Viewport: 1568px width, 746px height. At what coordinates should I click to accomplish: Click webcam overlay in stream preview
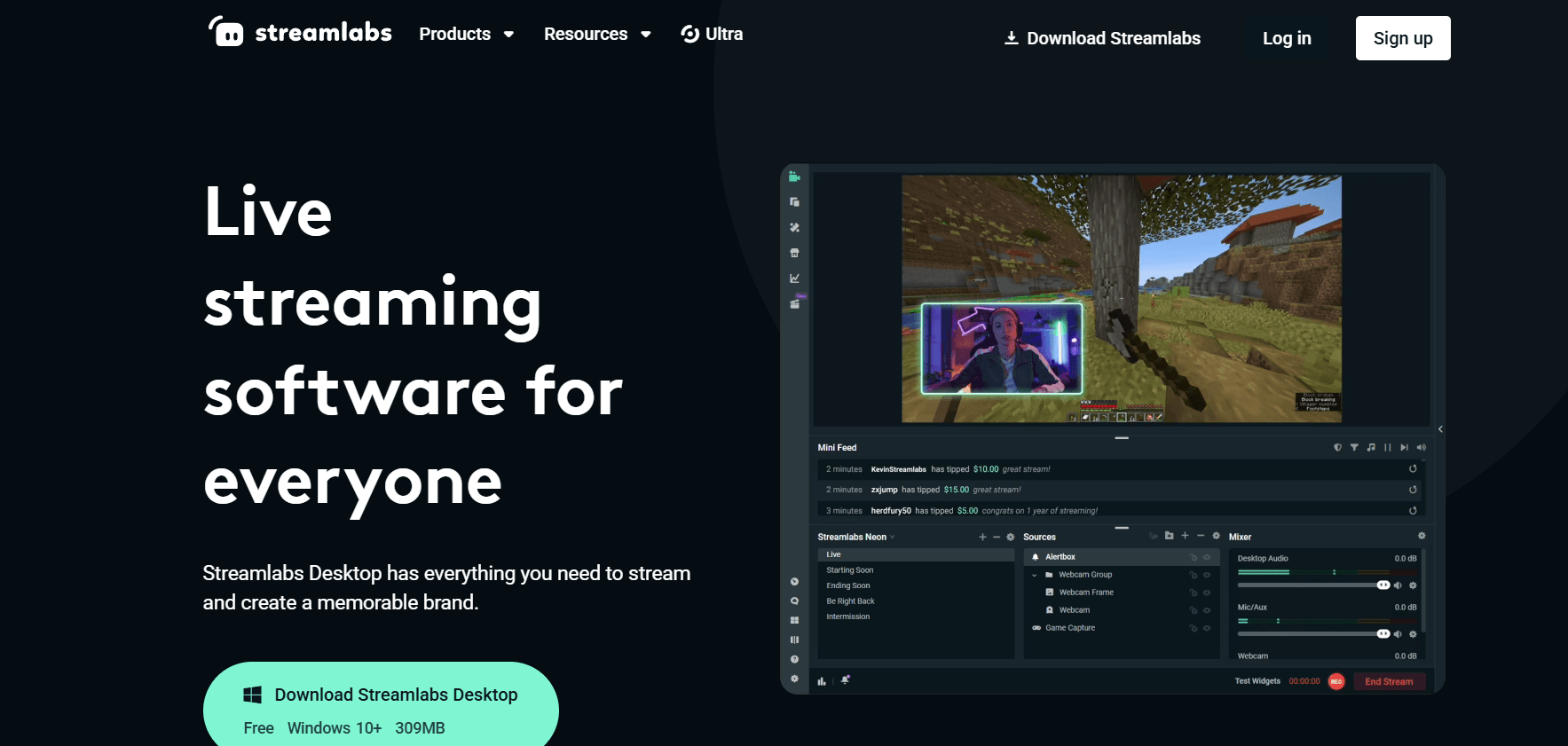(x=1002, y=349)
